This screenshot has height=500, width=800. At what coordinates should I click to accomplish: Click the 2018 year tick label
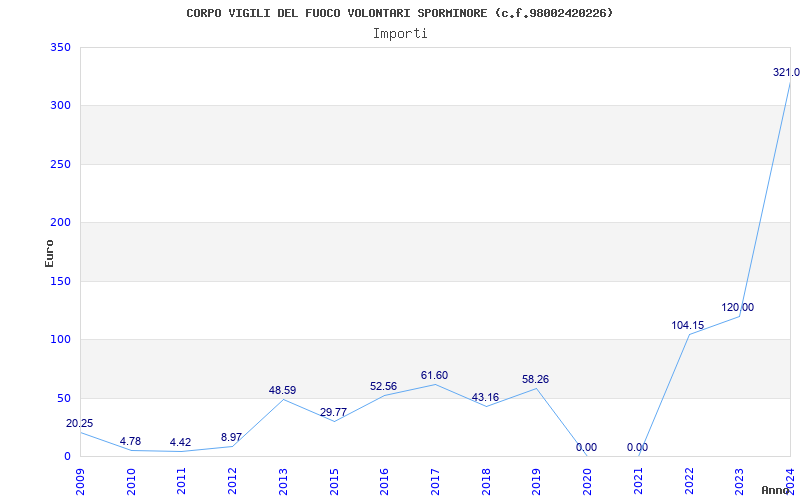486,482
